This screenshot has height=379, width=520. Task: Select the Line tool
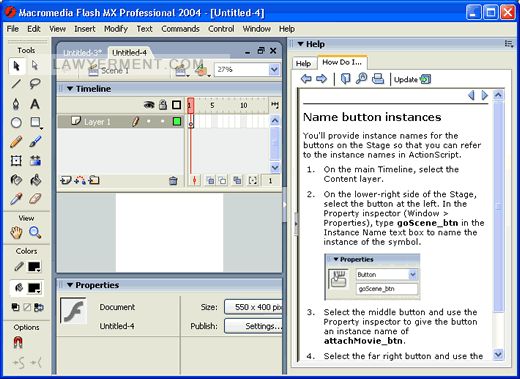pyautogui.click(x=16, y=84)
